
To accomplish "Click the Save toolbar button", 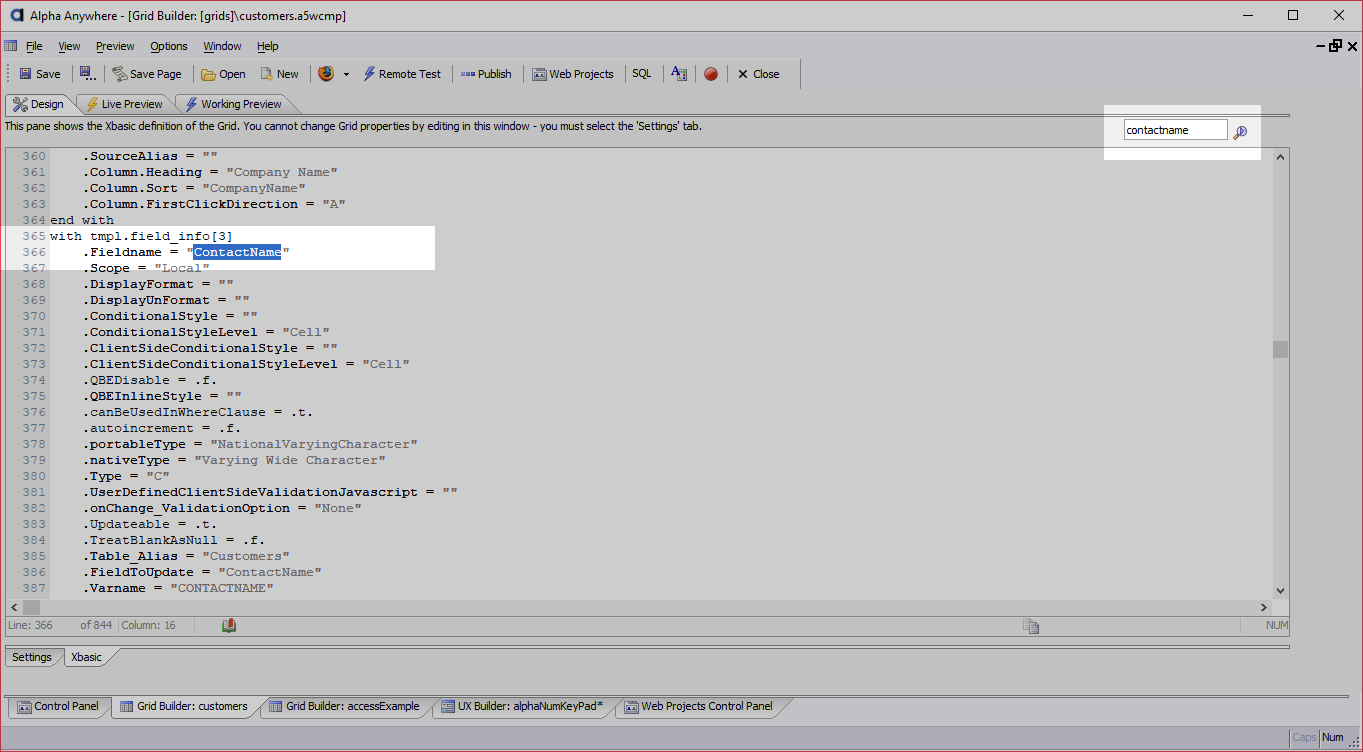I will click(40, 74).
